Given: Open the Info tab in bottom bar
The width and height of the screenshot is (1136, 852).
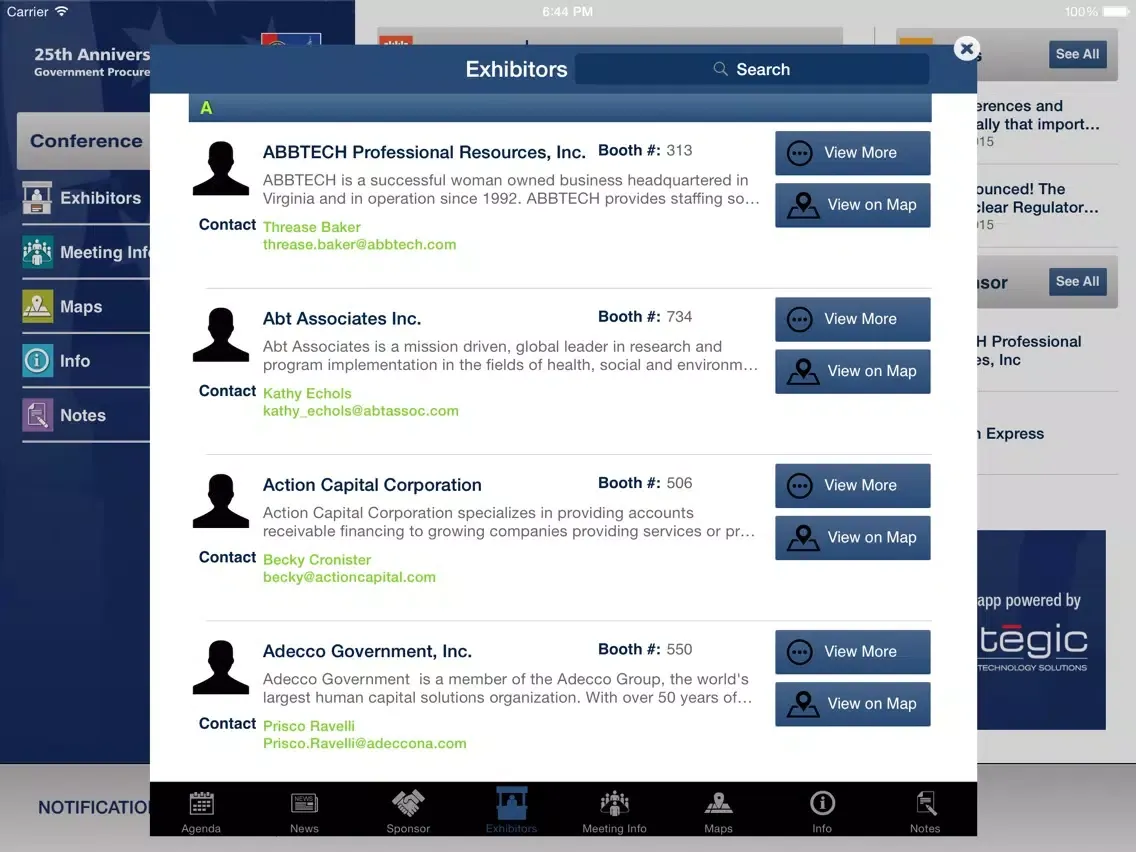Looking at the screenshot, I should 822,811.
